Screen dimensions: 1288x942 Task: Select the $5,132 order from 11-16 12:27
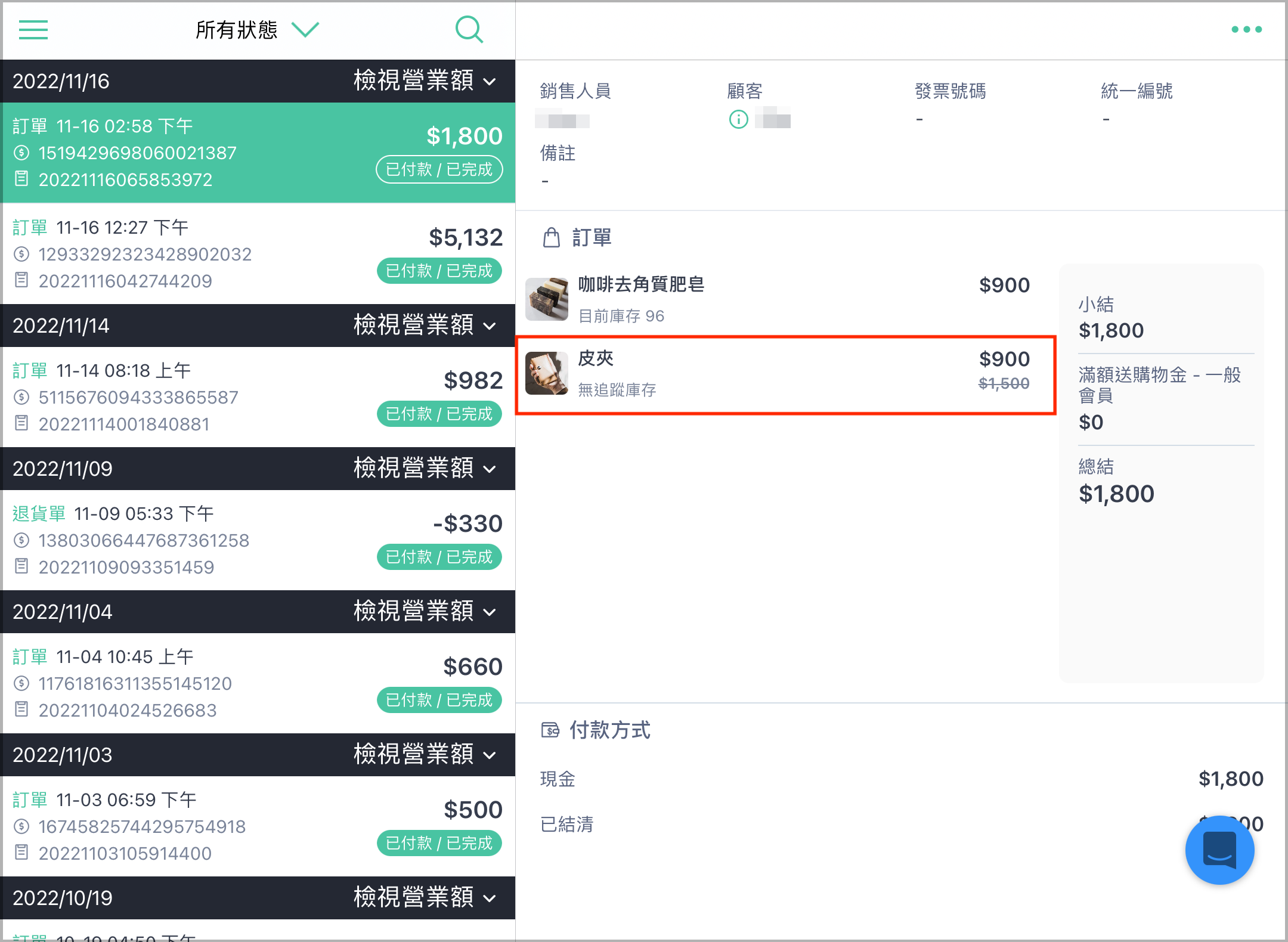click(258, 254)
